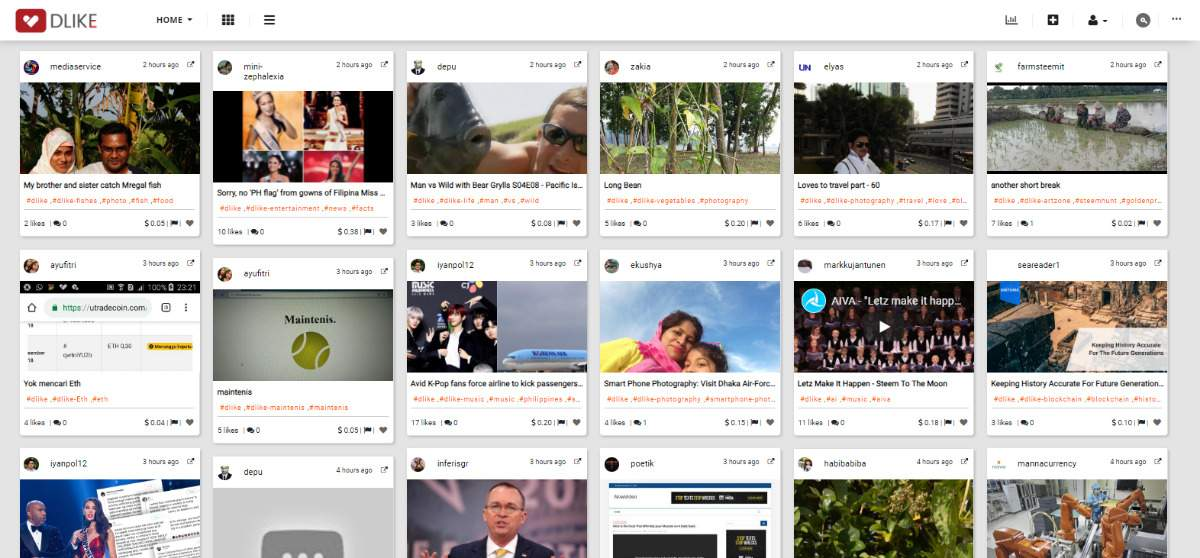Expand the user account dropdown

coord(1097,20)
